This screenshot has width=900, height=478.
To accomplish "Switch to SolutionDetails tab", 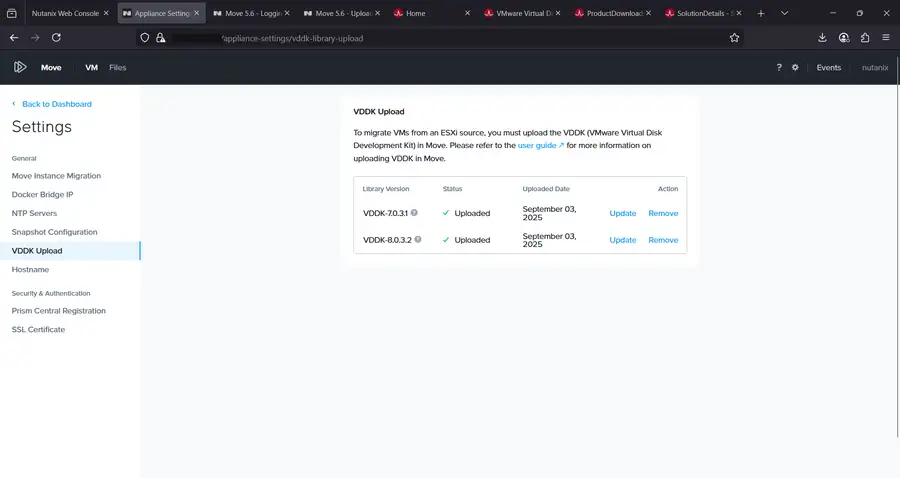I will tap(703, 13).
